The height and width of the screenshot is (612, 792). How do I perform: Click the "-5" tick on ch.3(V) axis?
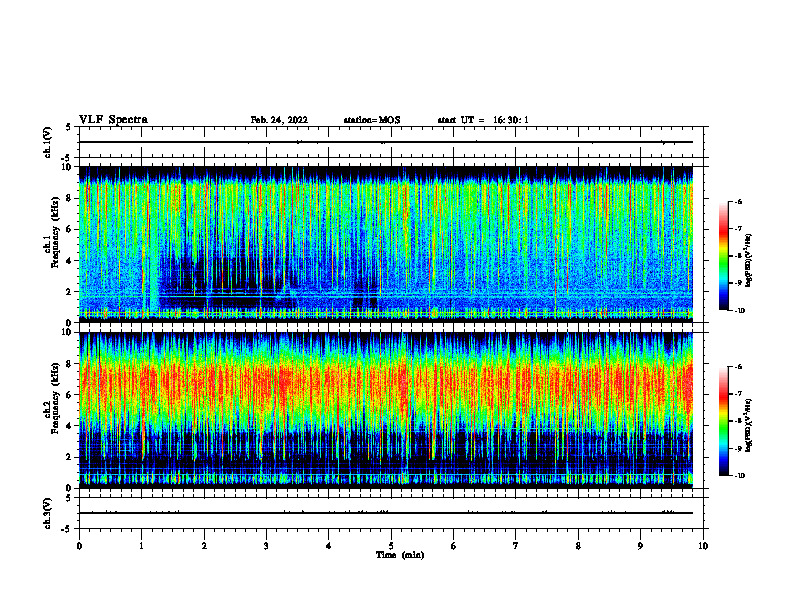(x=67, y=529)
